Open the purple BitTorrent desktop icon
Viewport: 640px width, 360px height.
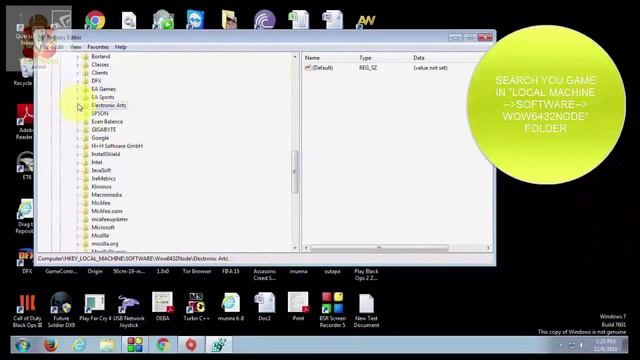(264, 20)
